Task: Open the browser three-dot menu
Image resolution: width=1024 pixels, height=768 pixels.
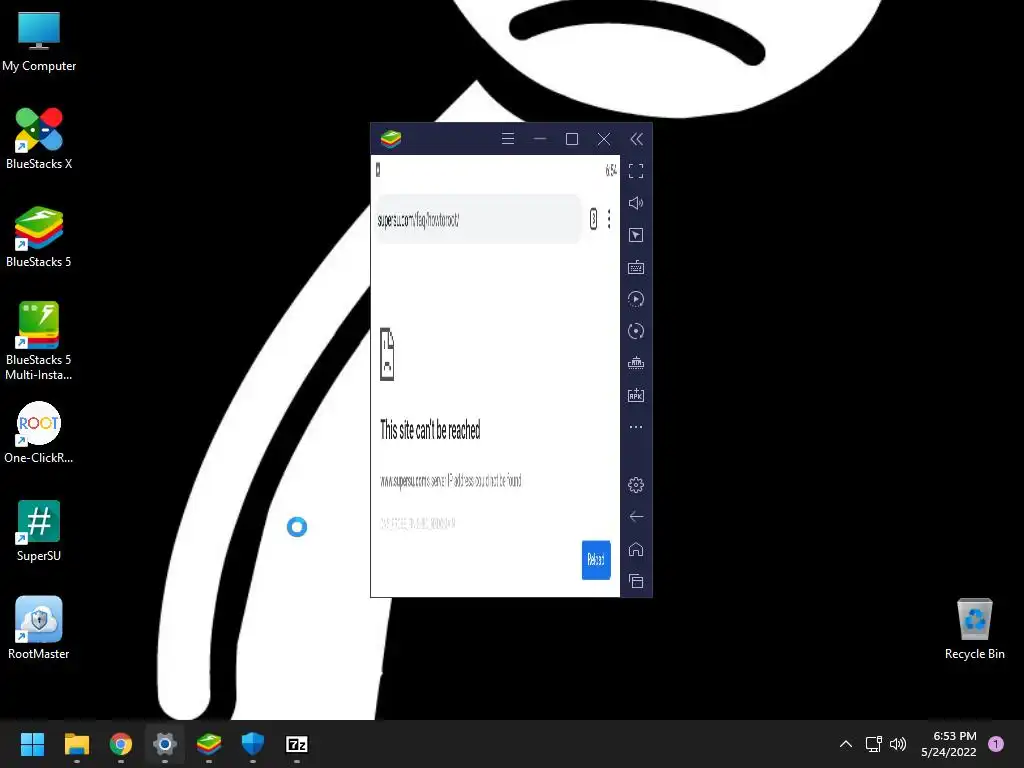Action: [609, 219]
